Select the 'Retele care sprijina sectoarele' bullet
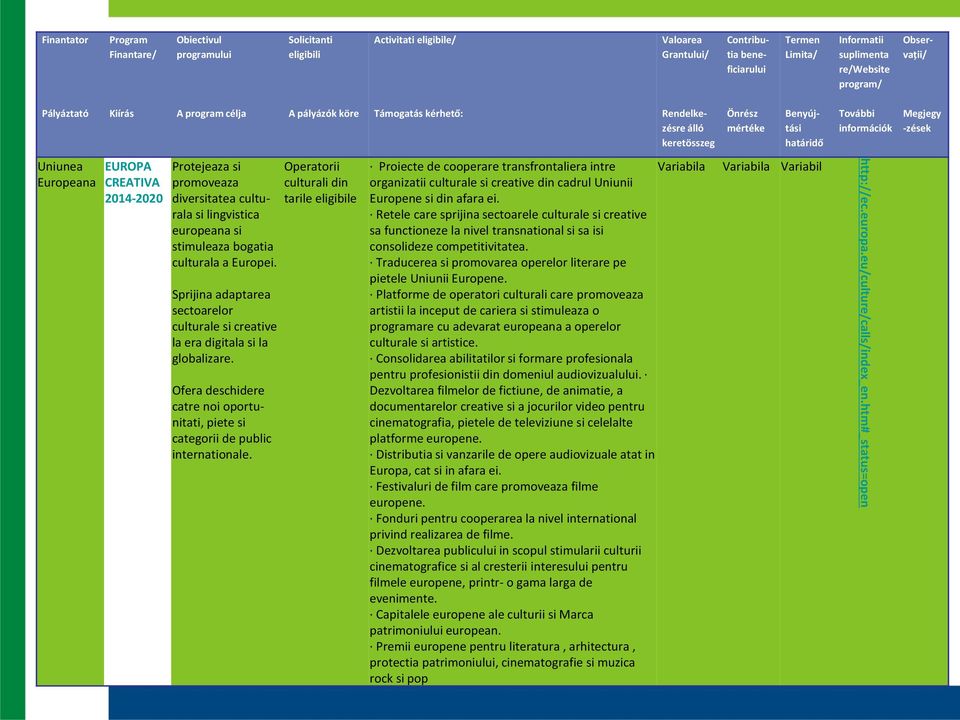This screenshot has height=720, width=960. (508, 231)
